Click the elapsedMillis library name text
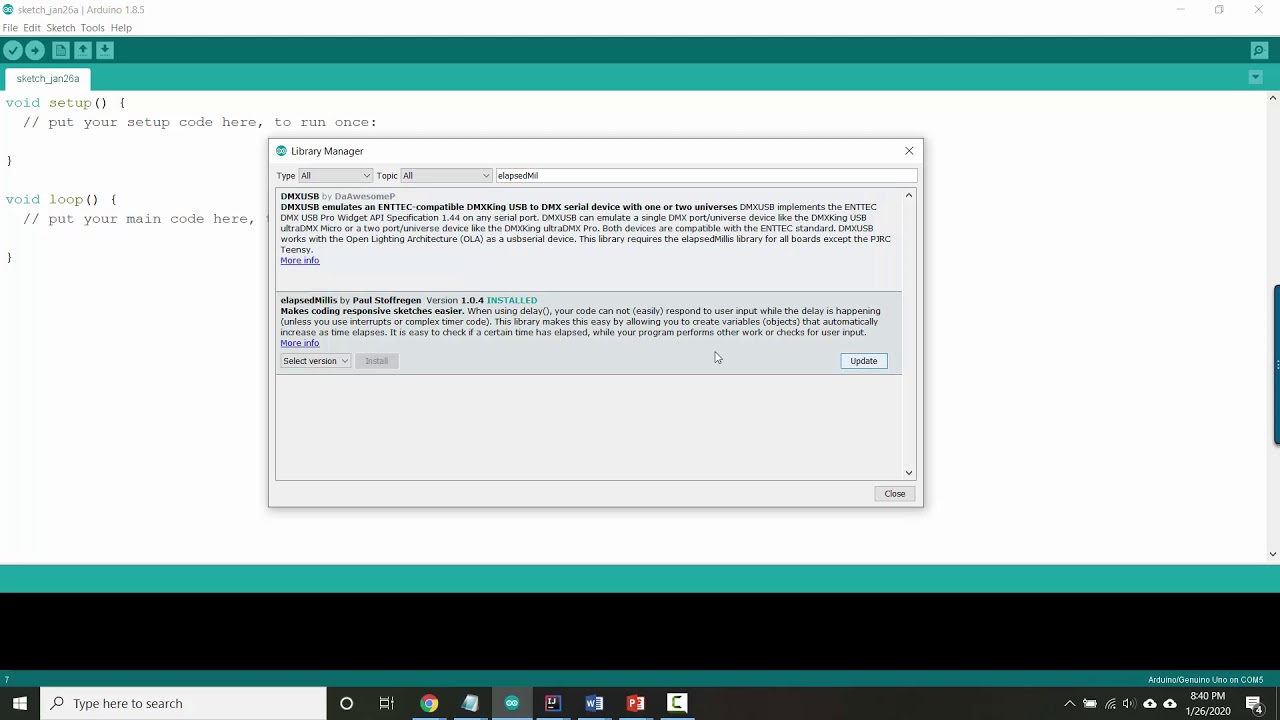Screen dimensions: 1280x720 (x=309, y=300)
